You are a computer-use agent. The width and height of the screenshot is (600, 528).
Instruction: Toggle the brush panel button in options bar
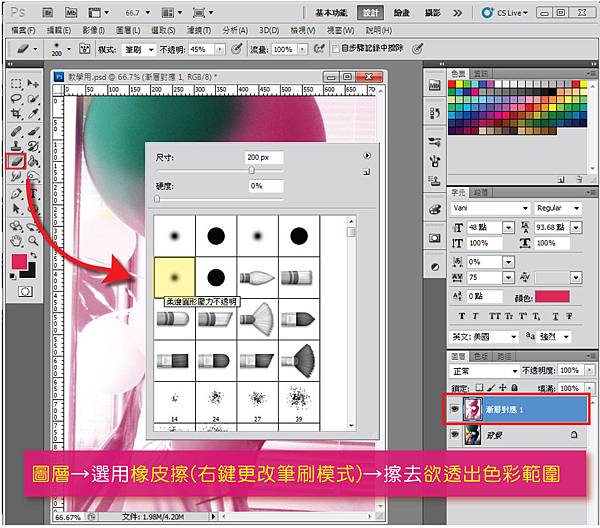pyautogui.click(x=85, y=49)
